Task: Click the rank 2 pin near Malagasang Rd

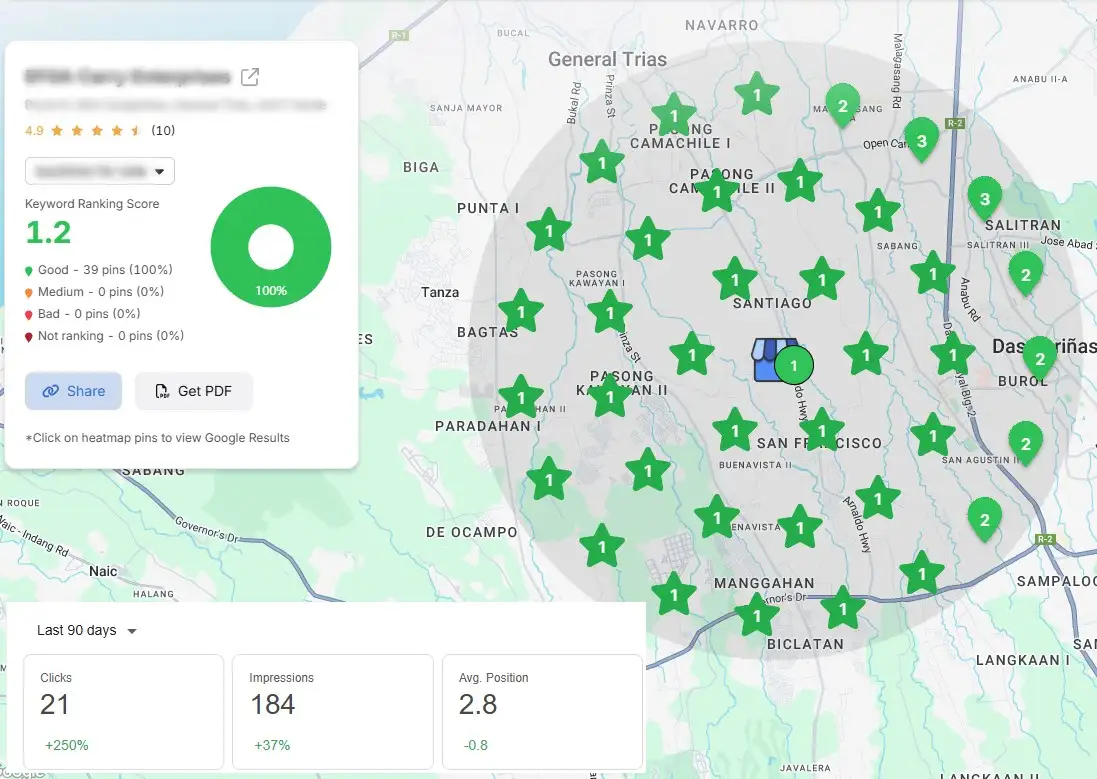Action: click(842, 105)
